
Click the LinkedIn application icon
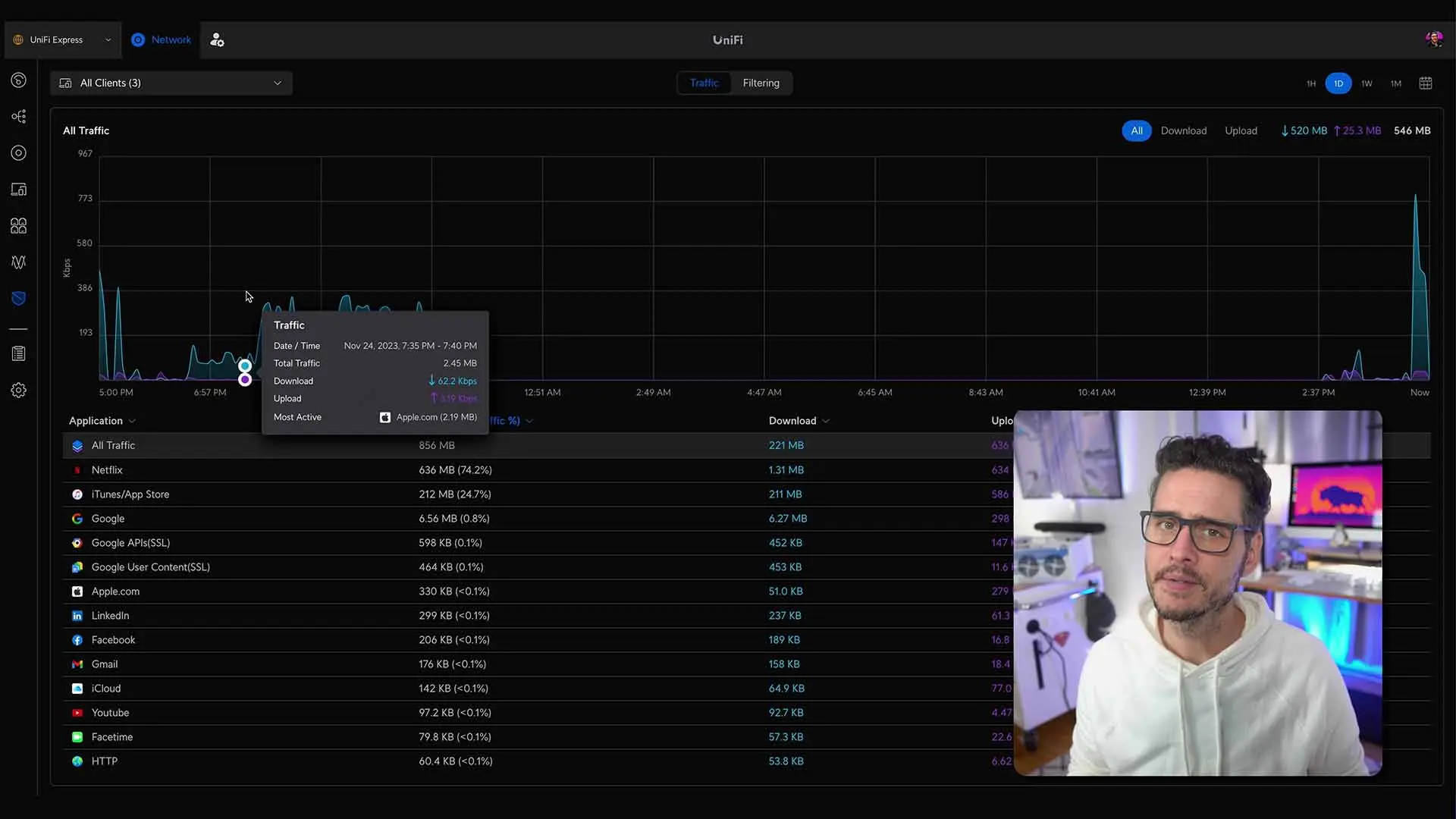[77, 616]
